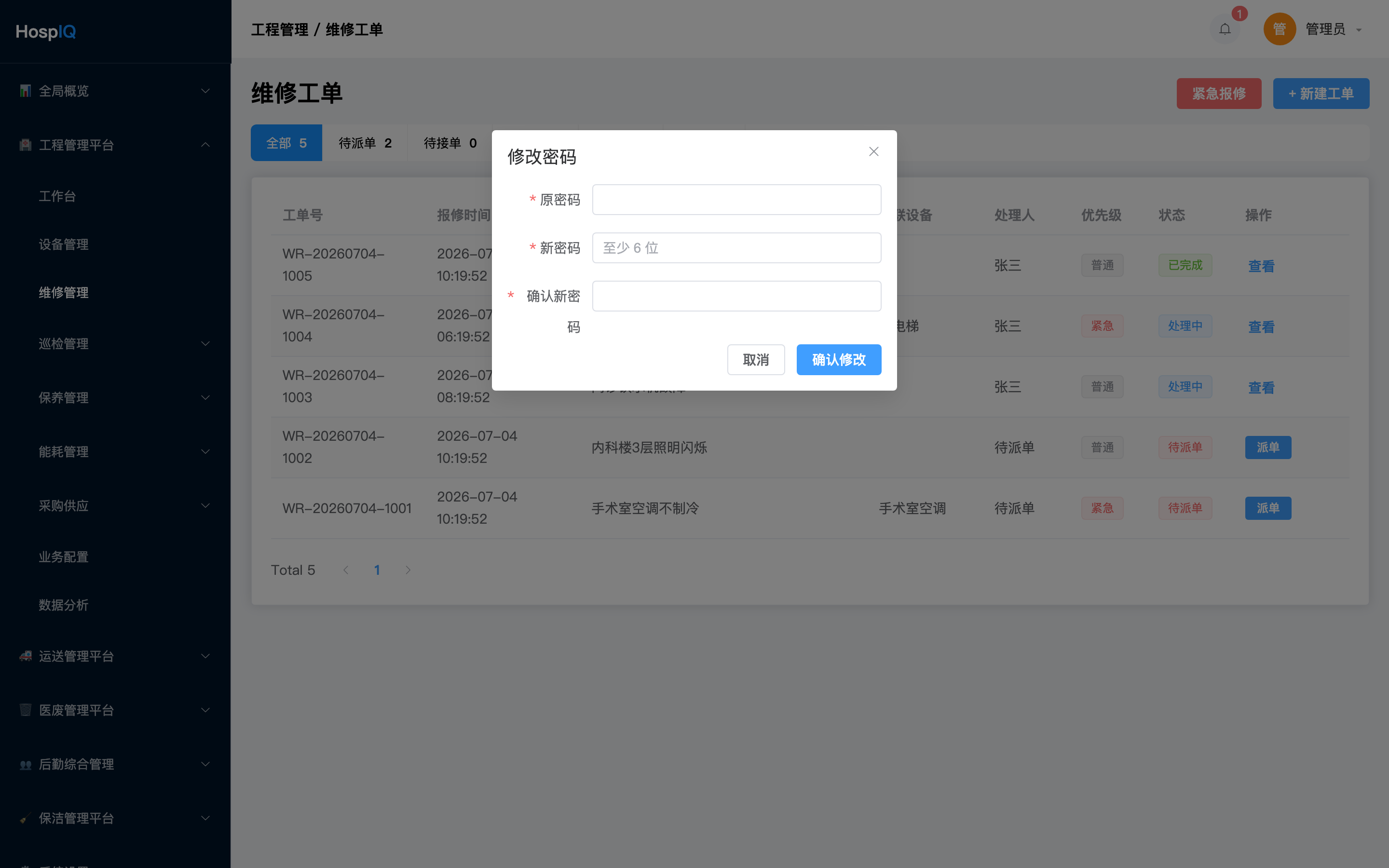Click the 保洁管理平台 broom icon
Image resolution: width=1389 pixels, height=868 pixels.
point(25,818)
